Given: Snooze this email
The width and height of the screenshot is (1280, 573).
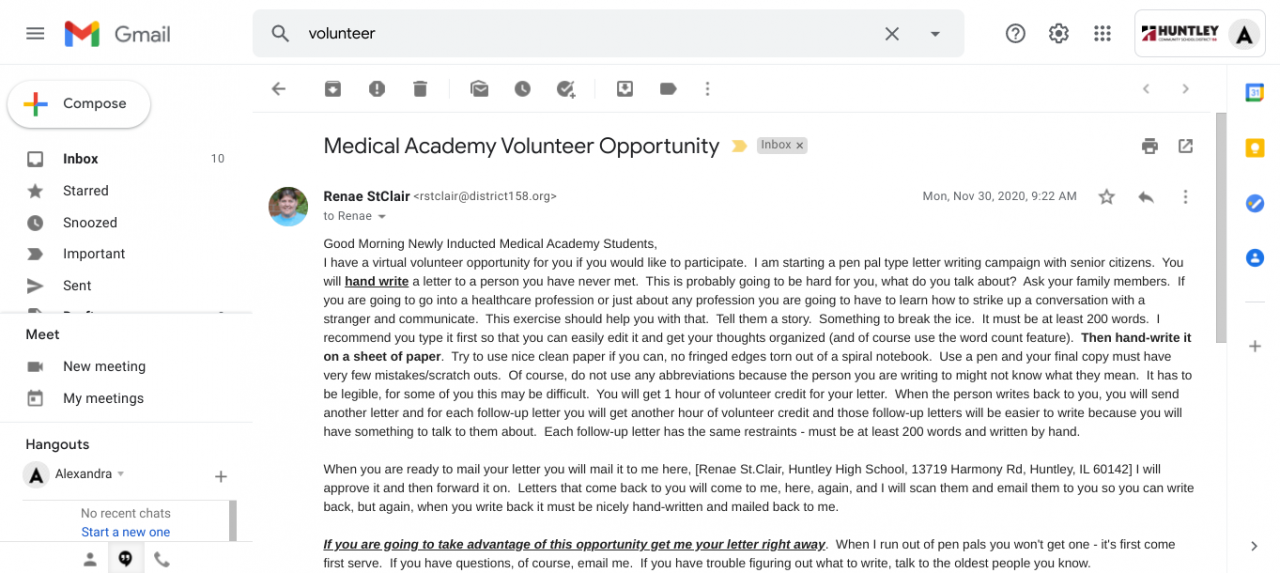Looking at the screenshot, I should pos(522,89).
